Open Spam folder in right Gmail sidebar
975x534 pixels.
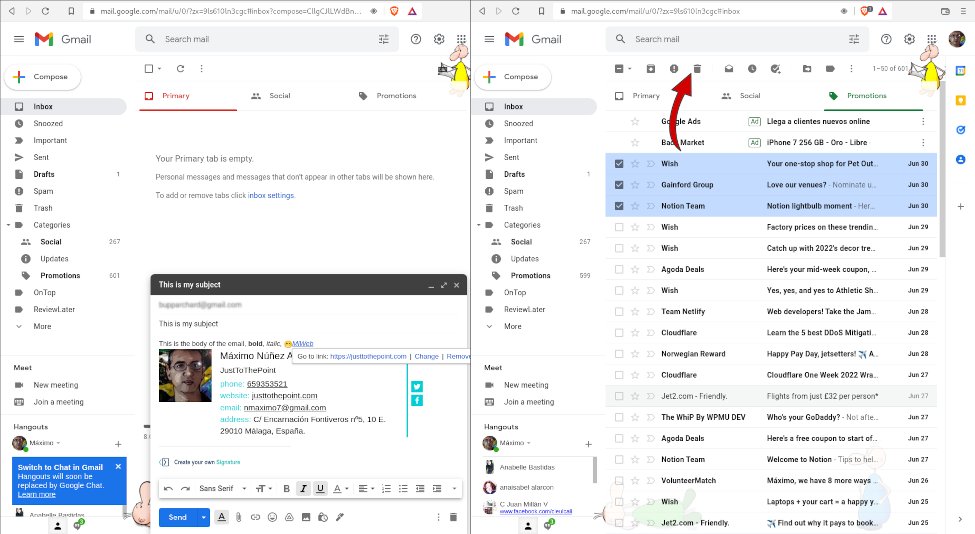(514, 191)
